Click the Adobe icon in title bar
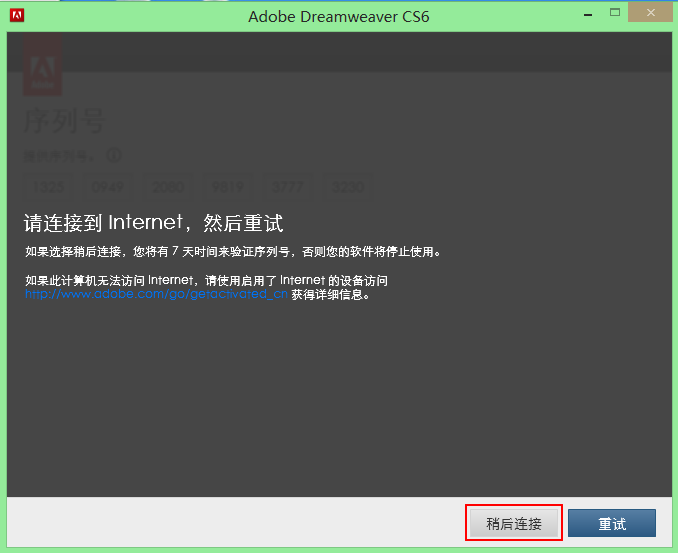The width and height of the screenshot is (678, 553). coord(17,16)
